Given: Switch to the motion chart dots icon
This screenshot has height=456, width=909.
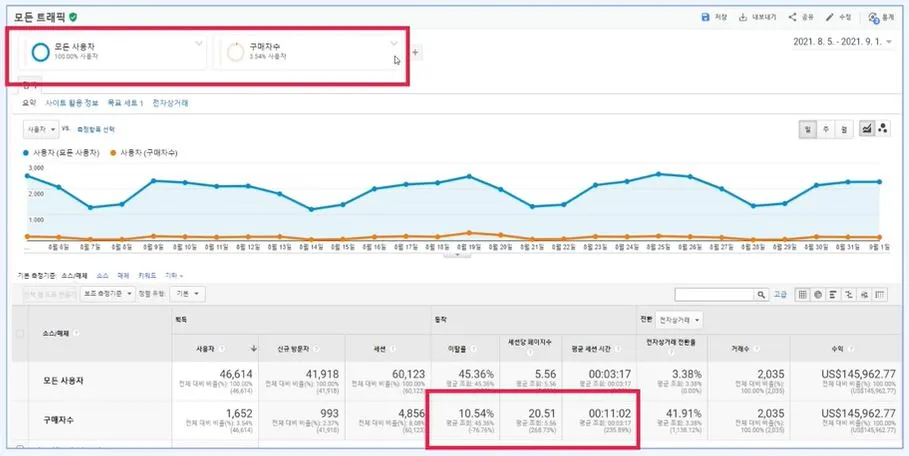Looking at the screenshot, I should [x=883, y=129].
